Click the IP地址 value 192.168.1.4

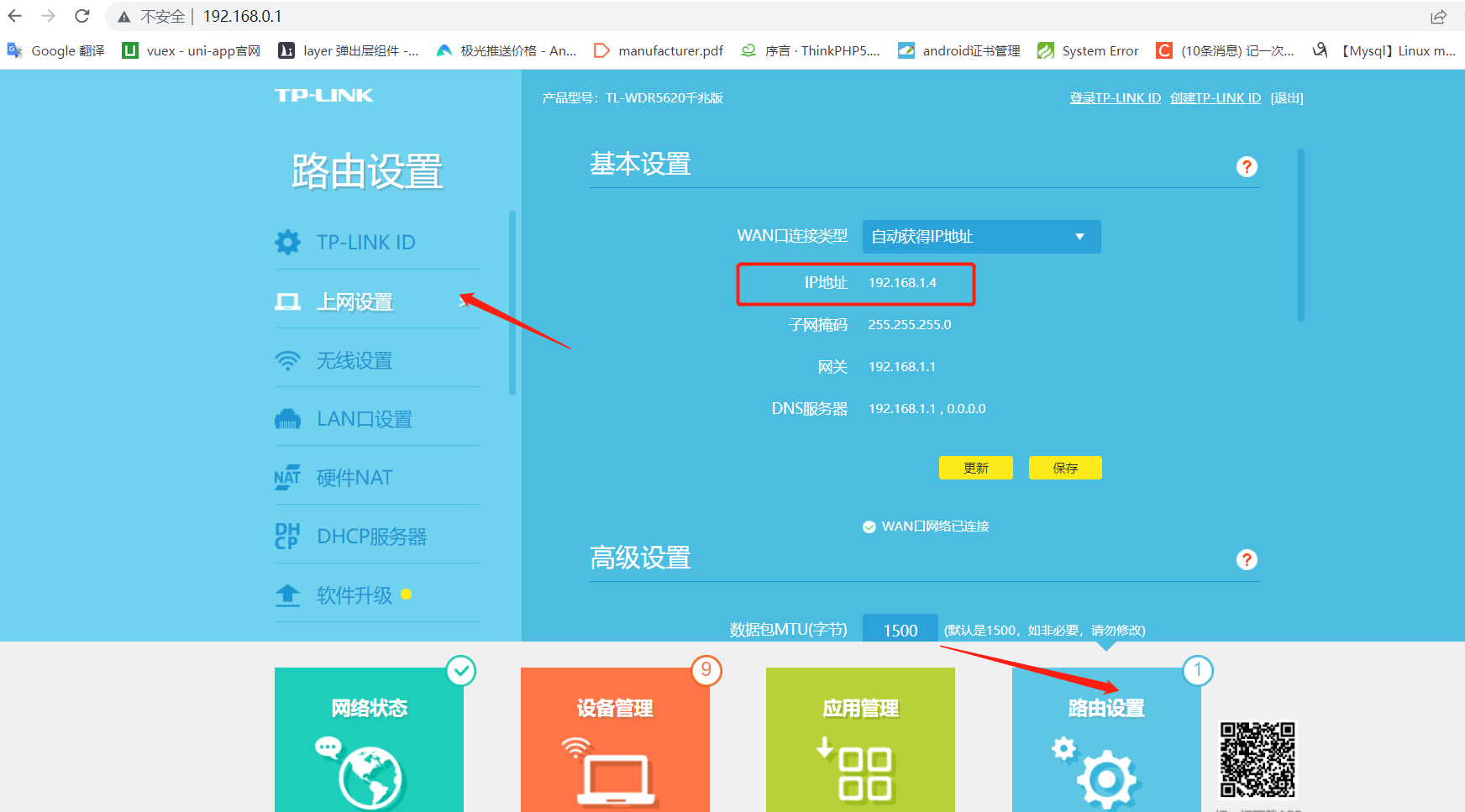[902, 283]
